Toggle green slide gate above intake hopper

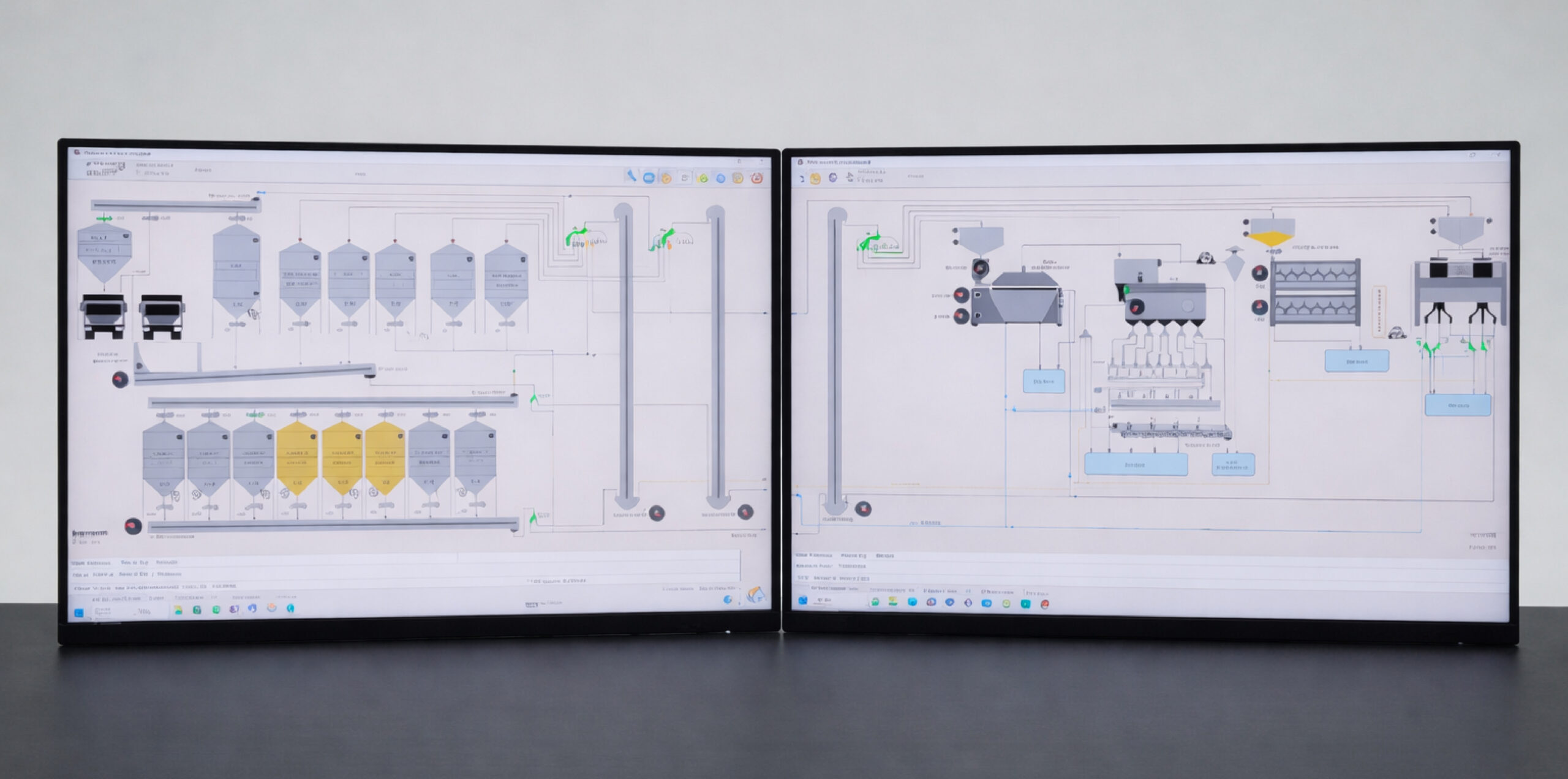tap(104, 218)
